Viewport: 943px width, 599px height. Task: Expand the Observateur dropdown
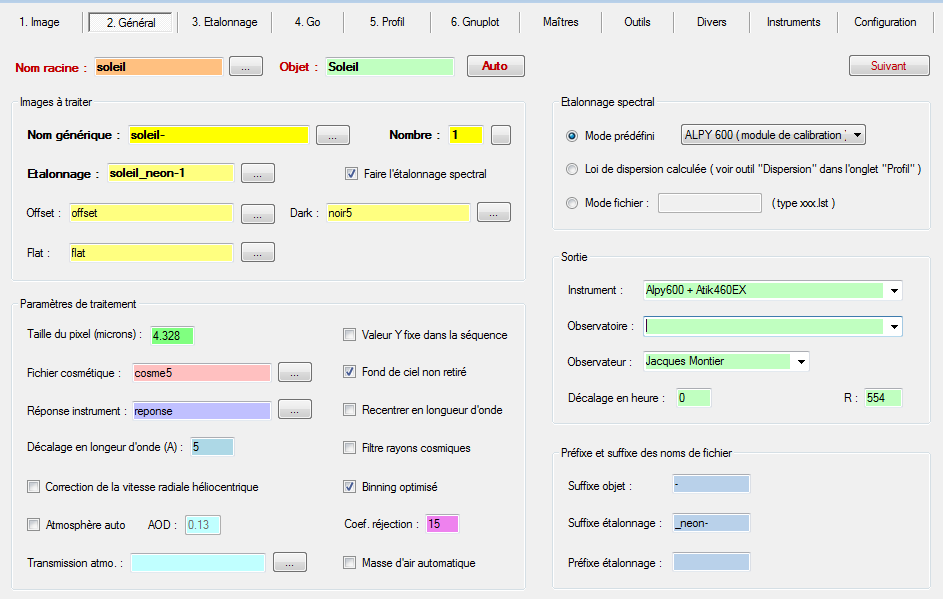pyautogui.click(x=799, y=361)
